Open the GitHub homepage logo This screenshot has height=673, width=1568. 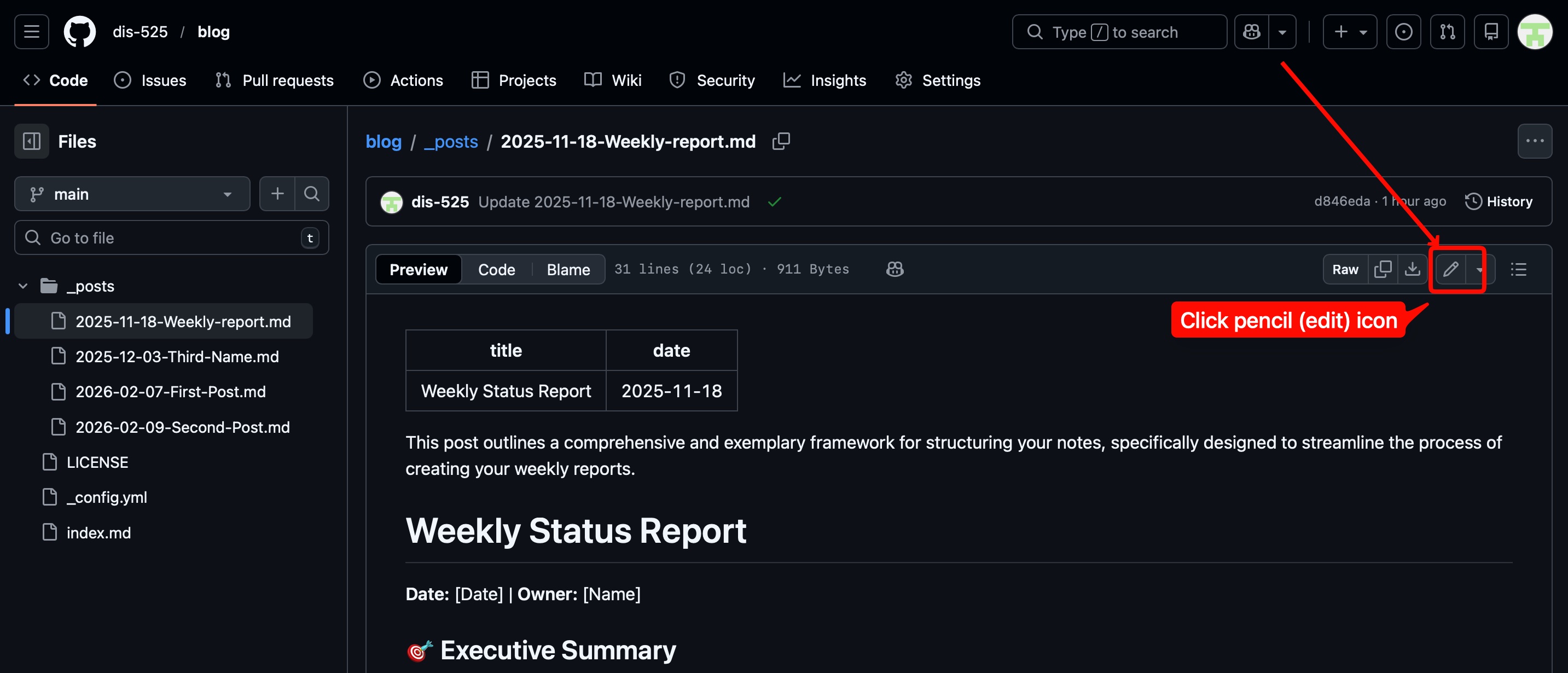click(x=80, y=32)
